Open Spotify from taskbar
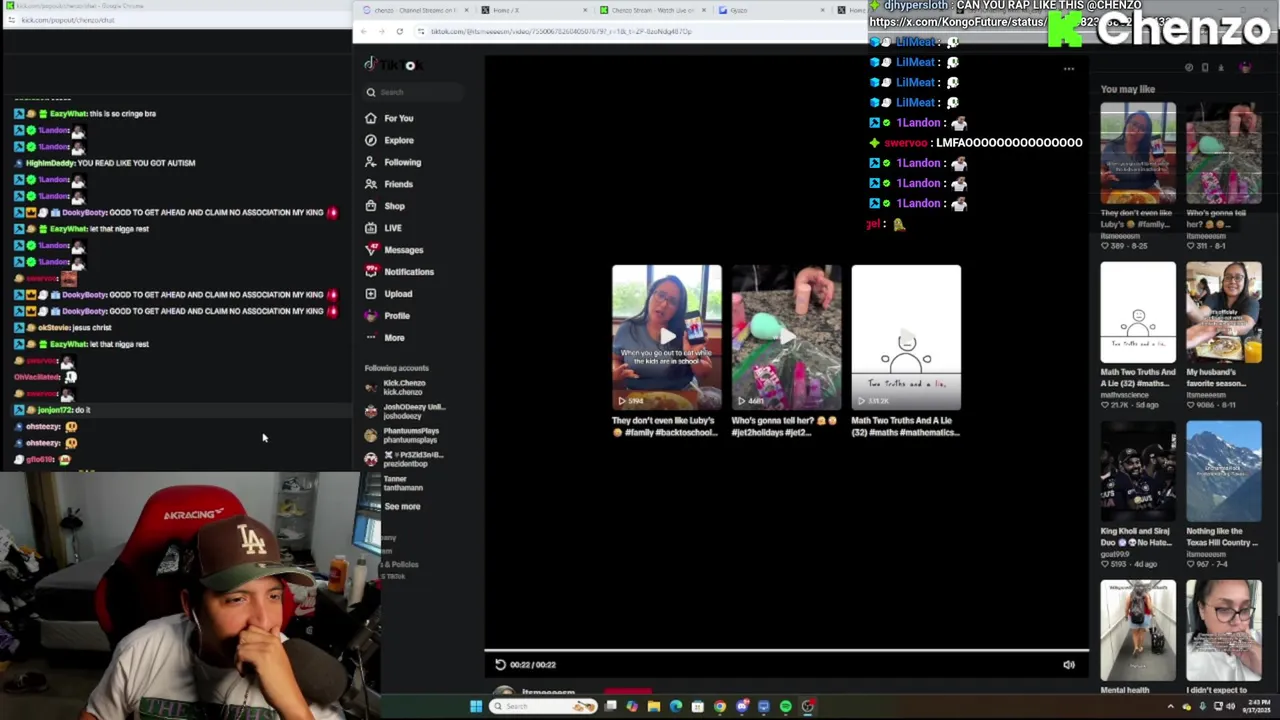The width and height of the screenshot is (1280, 720). point(786,707)
